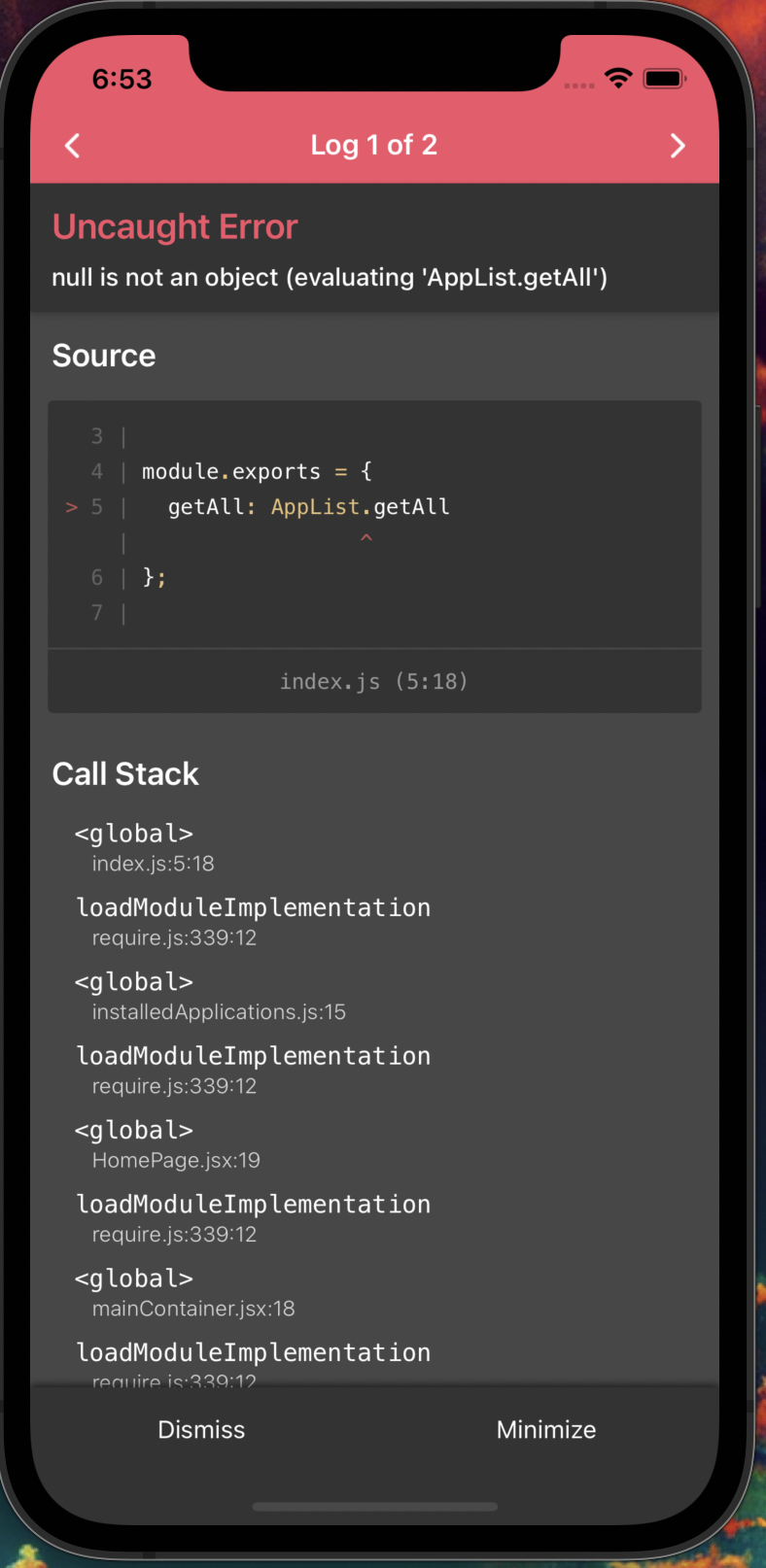The image size is (766, 1568).
Task: Minimize the error overlay
Action: coord(546,1429)
